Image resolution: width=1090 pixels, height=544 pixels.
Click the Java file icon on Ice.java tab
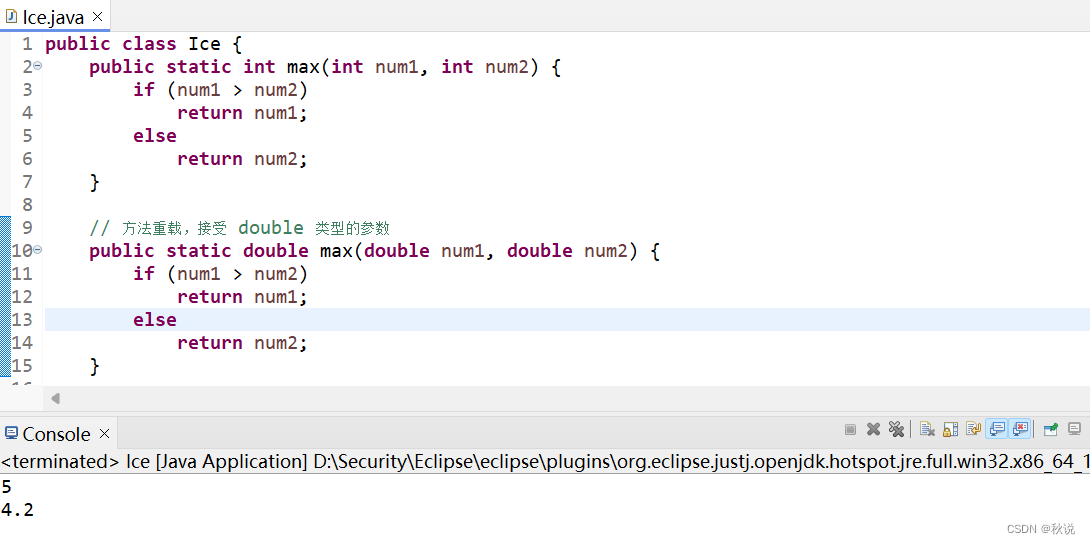11,16
